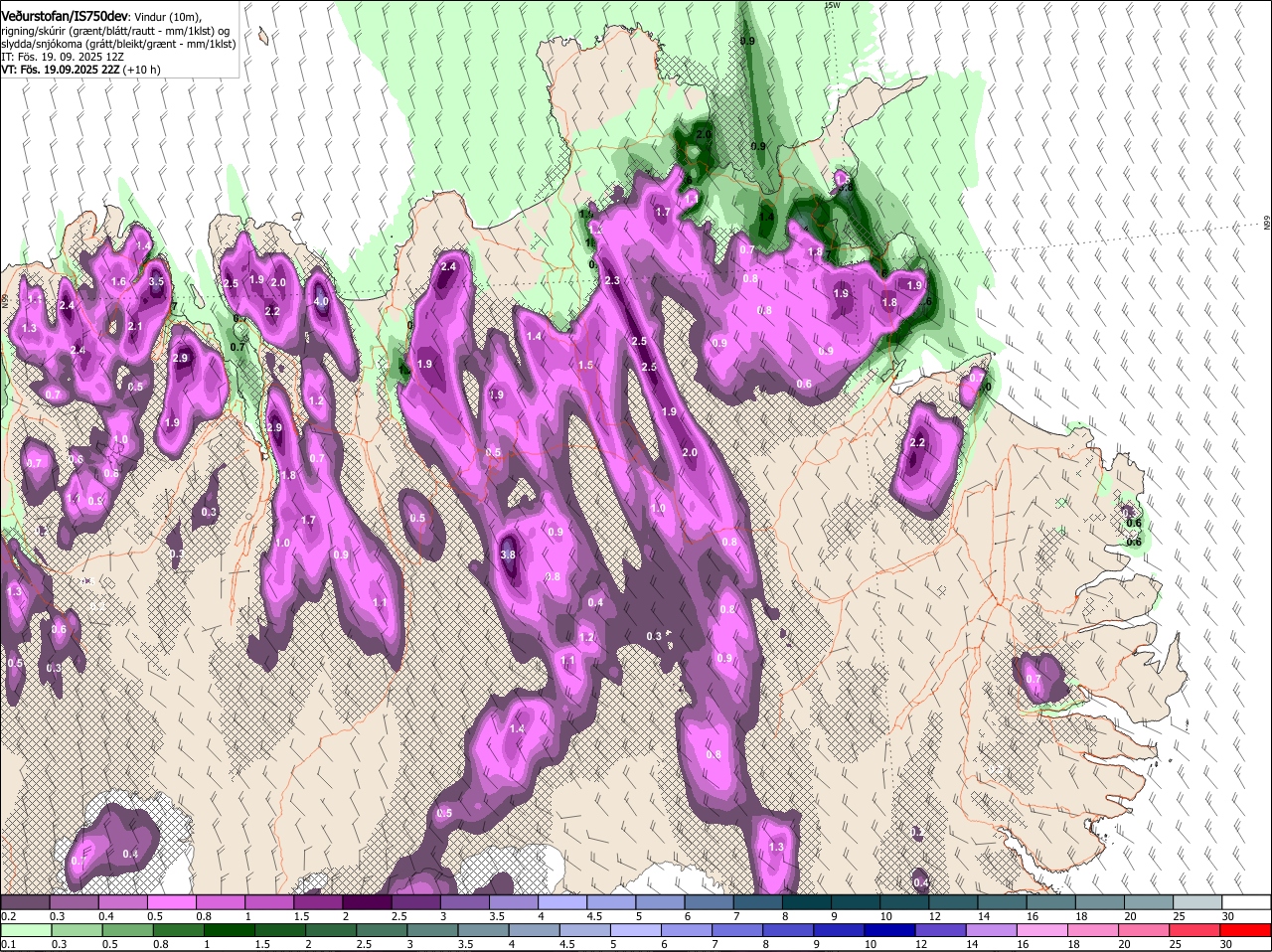Click the 'slydda/snjókoma' legend description line
1272x952 pixels.
tap(118, 44)
